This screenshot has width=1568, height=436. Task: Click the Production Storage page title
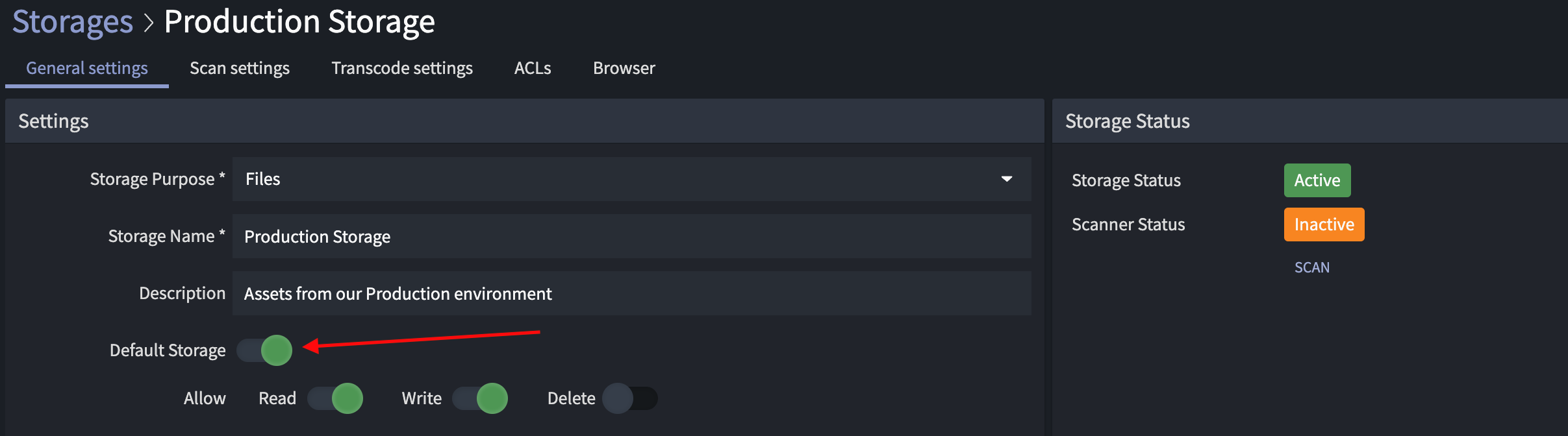[x=299, y=22]
